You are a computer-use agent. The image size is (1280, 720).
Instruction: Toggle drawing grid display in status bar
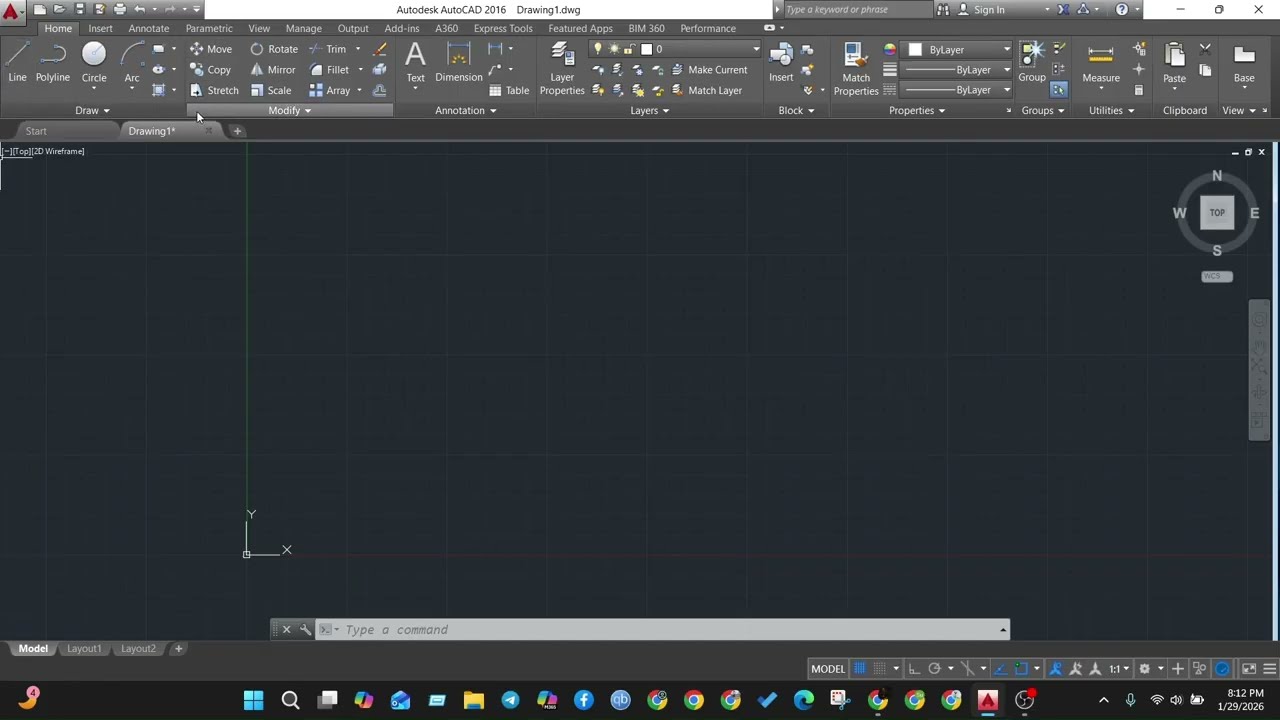[x=859, y=669]
